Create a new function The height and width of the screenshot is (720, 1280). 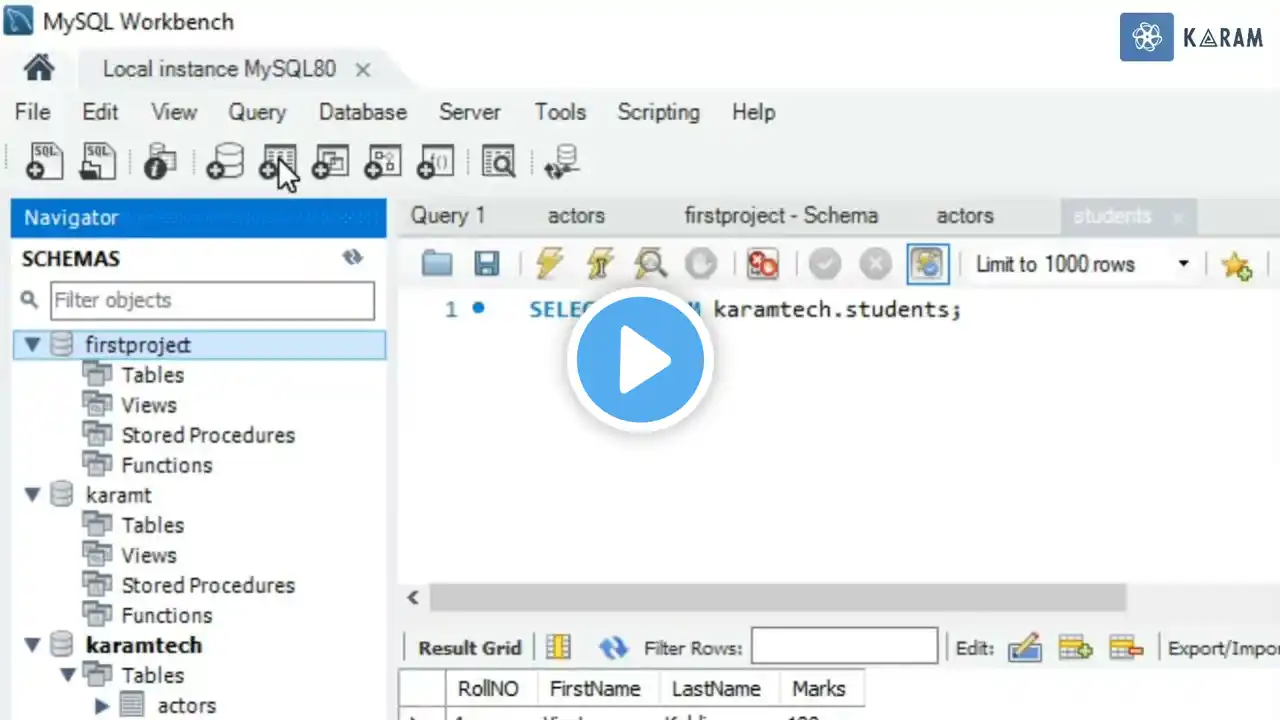tap(435, 161)
